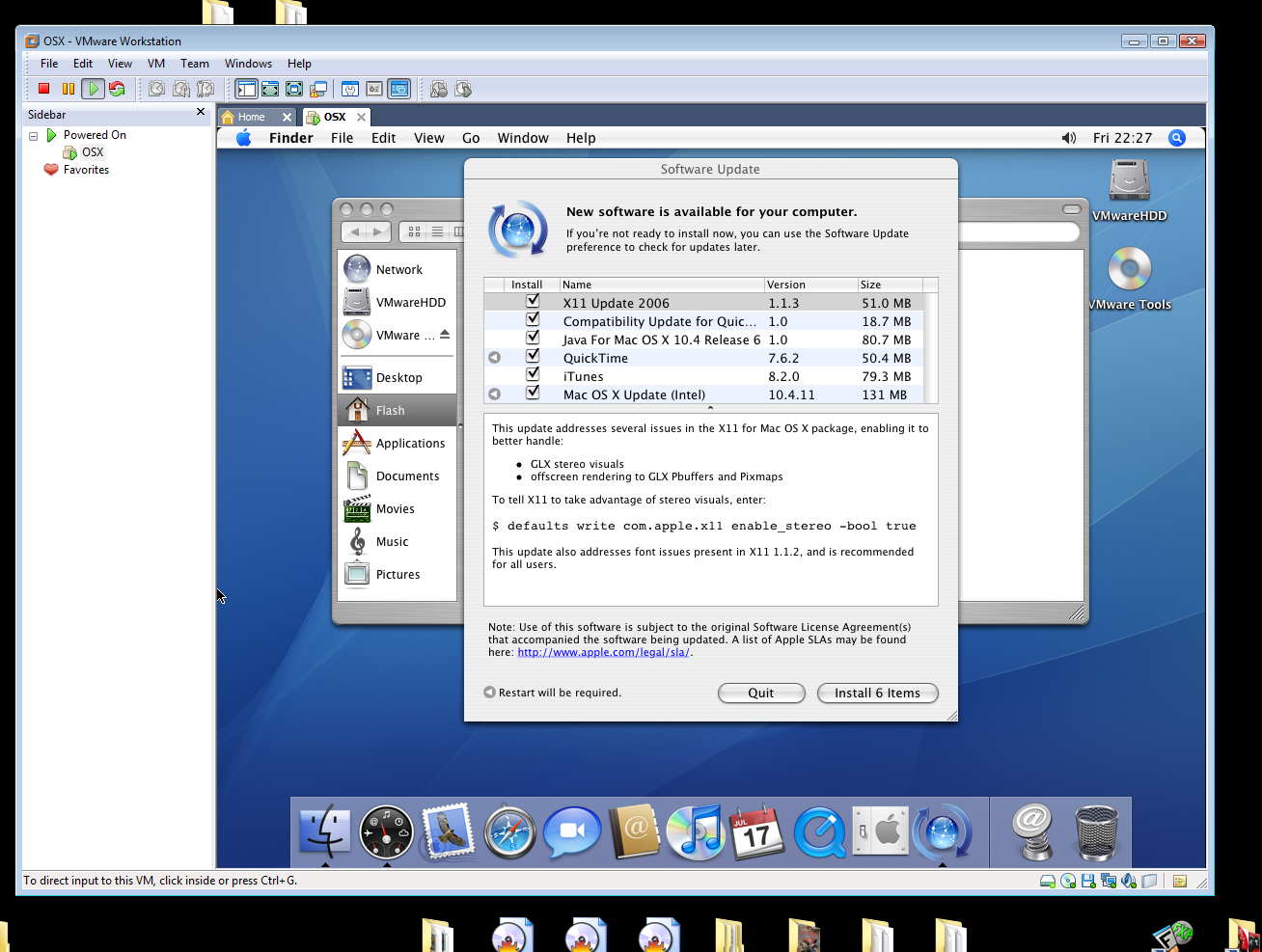Switch to the Home tab
Viewport: 1262px width, 952px height.
[251, 117]
